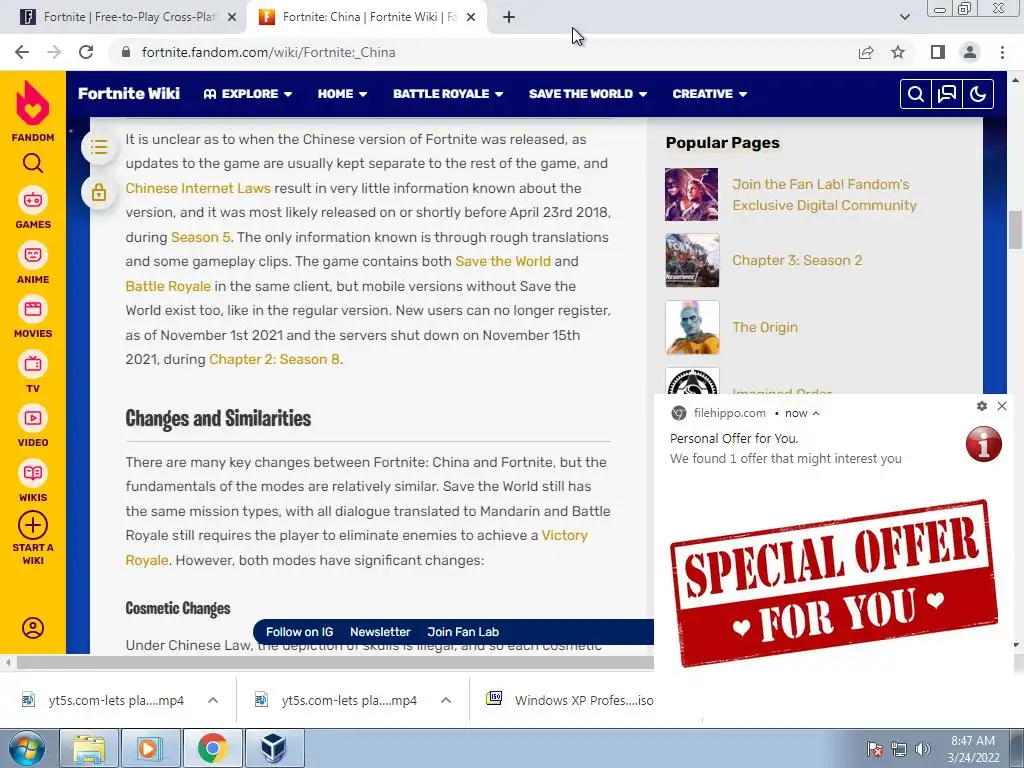This screenshot has width=1024, height=768.
Task: Open the Chapter 3: Season 2 popular page
Action: pyautogui.click(x=797, y=261)
